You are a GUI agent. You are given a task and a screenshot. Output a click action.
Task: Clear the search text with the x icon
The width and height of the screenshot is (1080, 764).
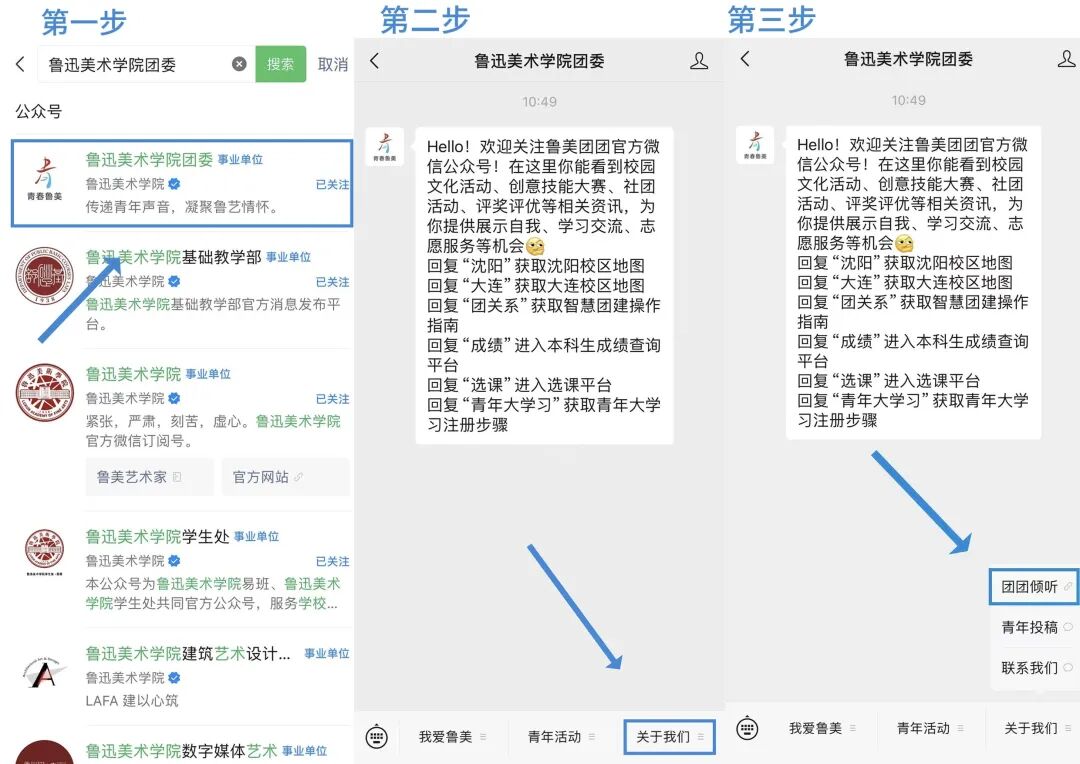(x=239, y=64)
